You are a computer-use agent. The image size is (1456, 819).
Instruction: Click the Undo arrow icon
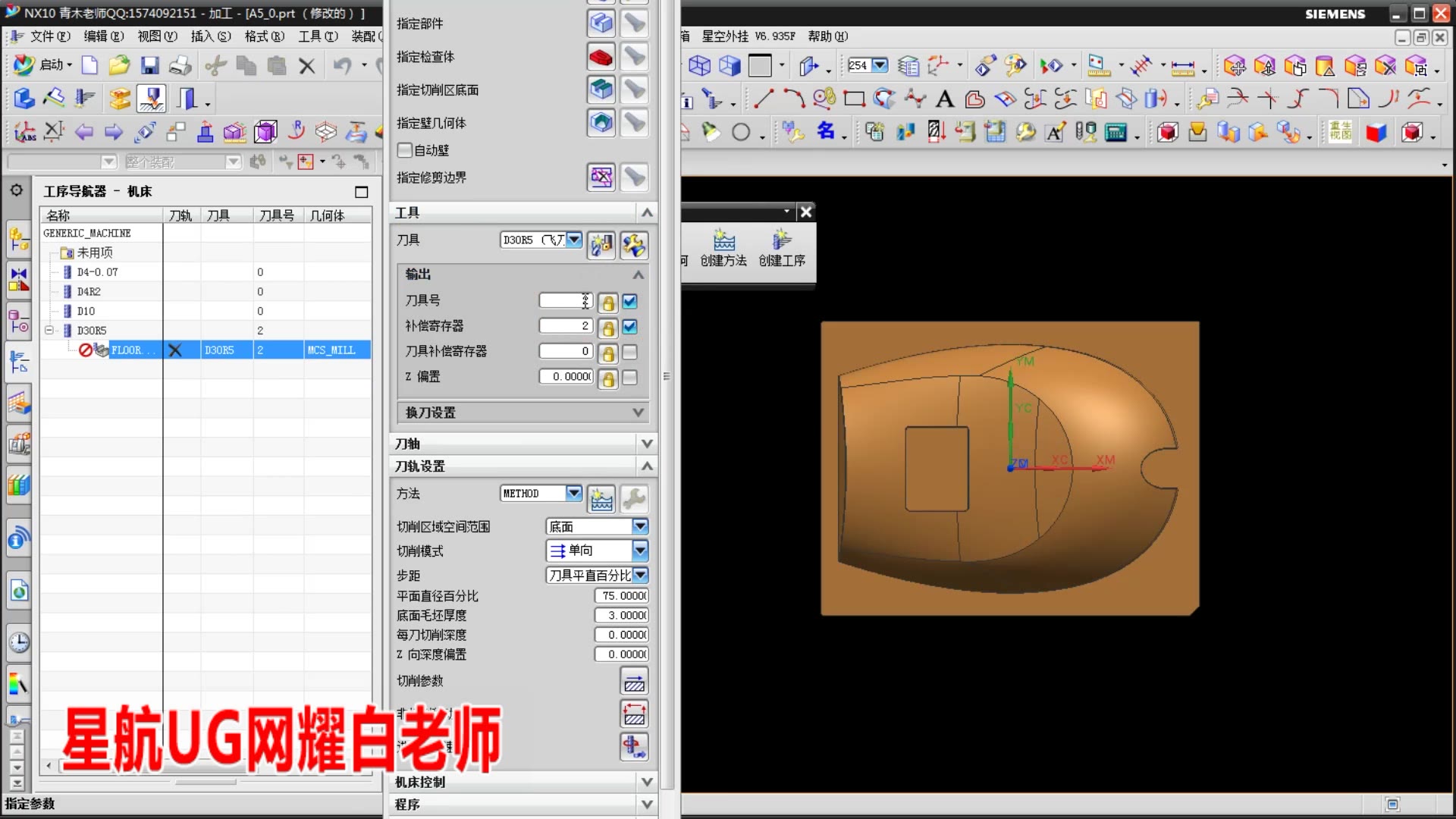pyautogui.click(x=343, y=66)
